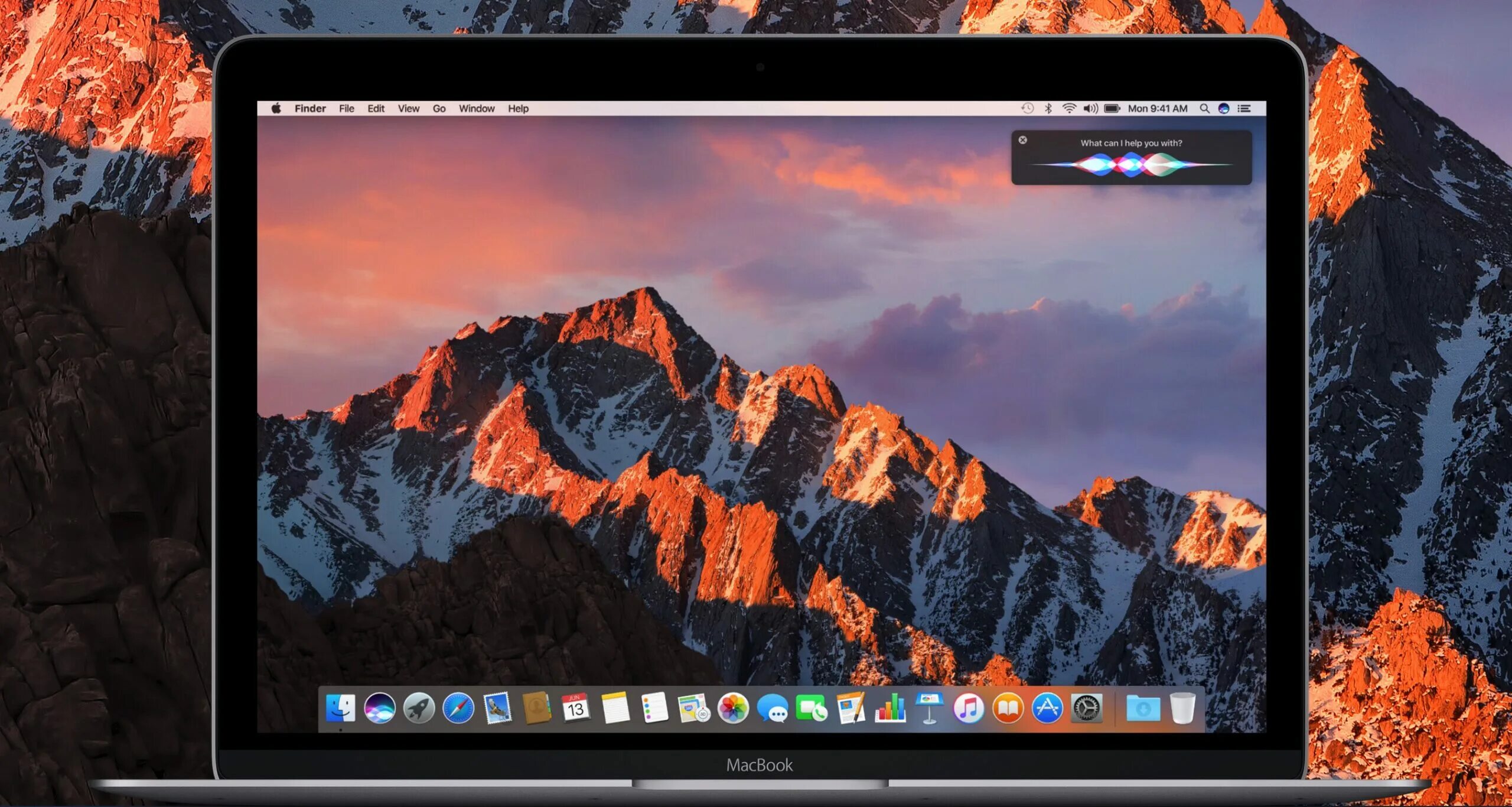Toggle Wi-Fi status menu in menu bar

(x=1069, y=109)
